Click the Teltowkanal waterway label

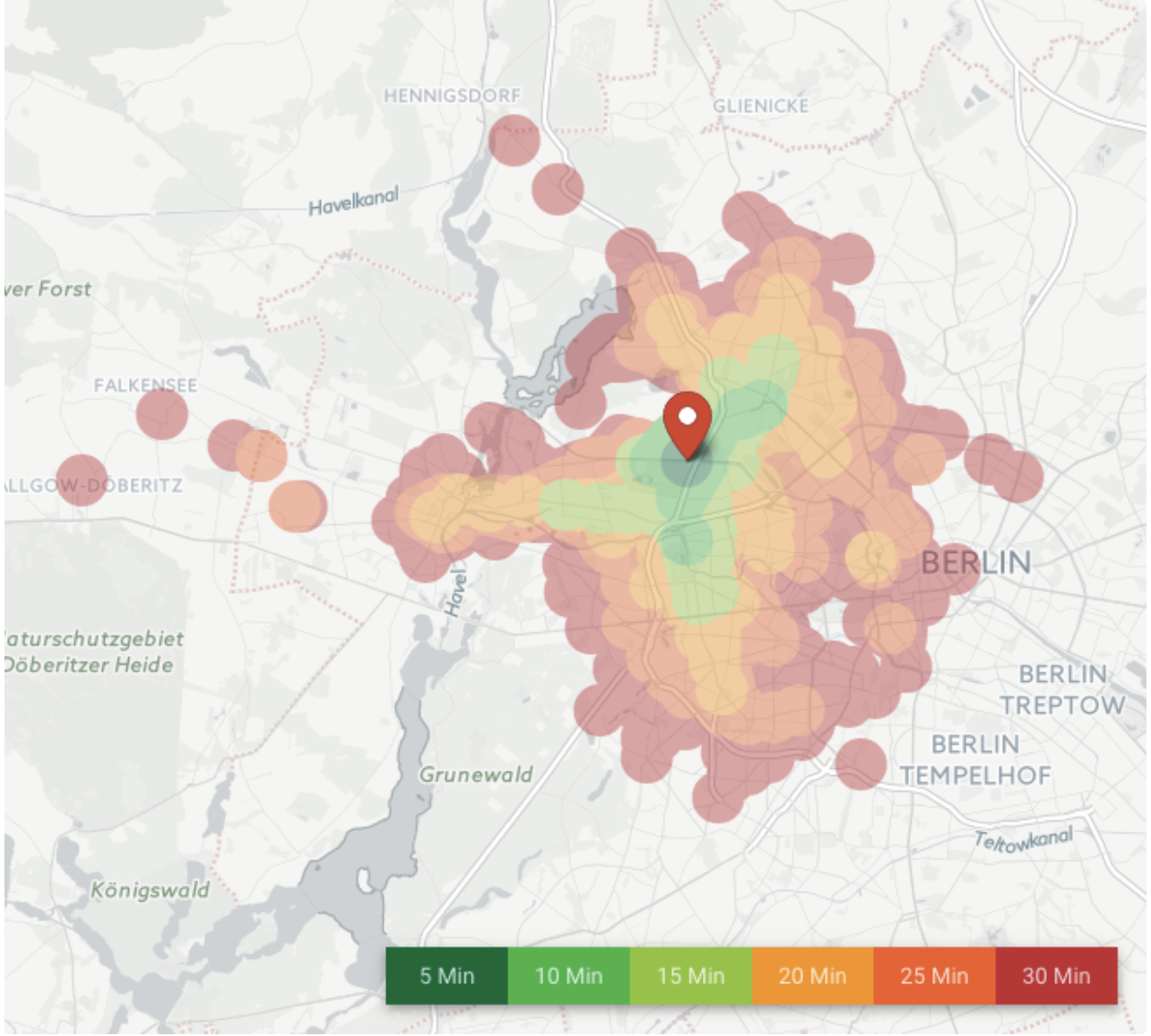click(x=1023, y=840)
